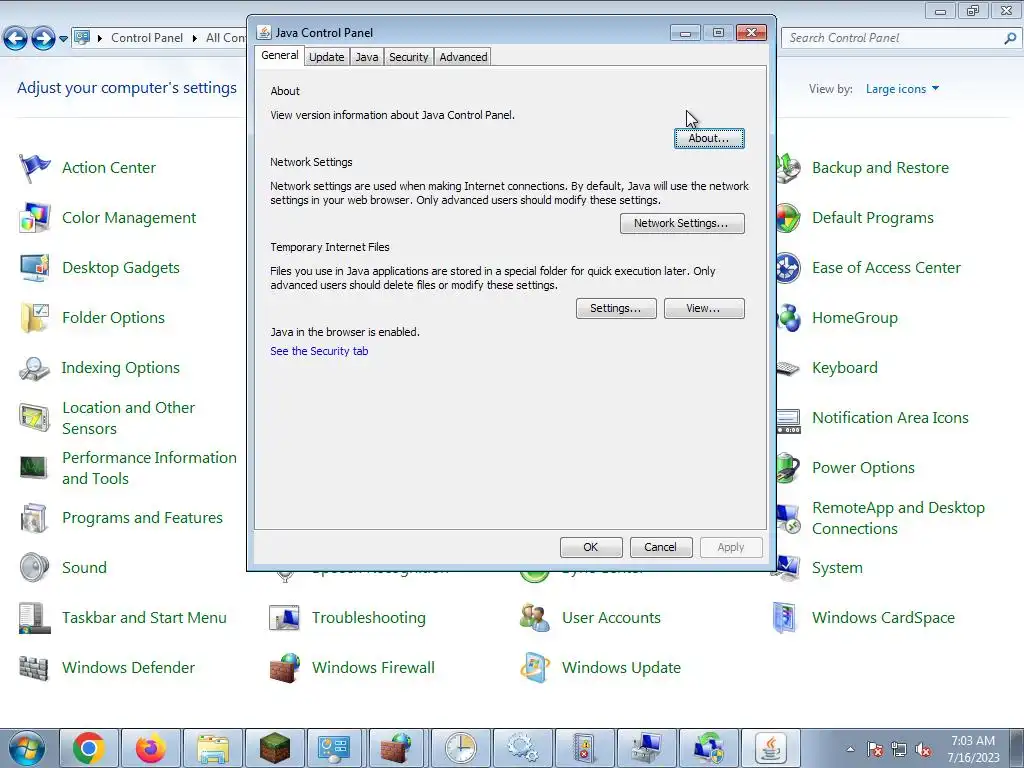The width and height of the screenshot is (1024, 768).
Task: Click the About... button
Action: coord(709,138)
